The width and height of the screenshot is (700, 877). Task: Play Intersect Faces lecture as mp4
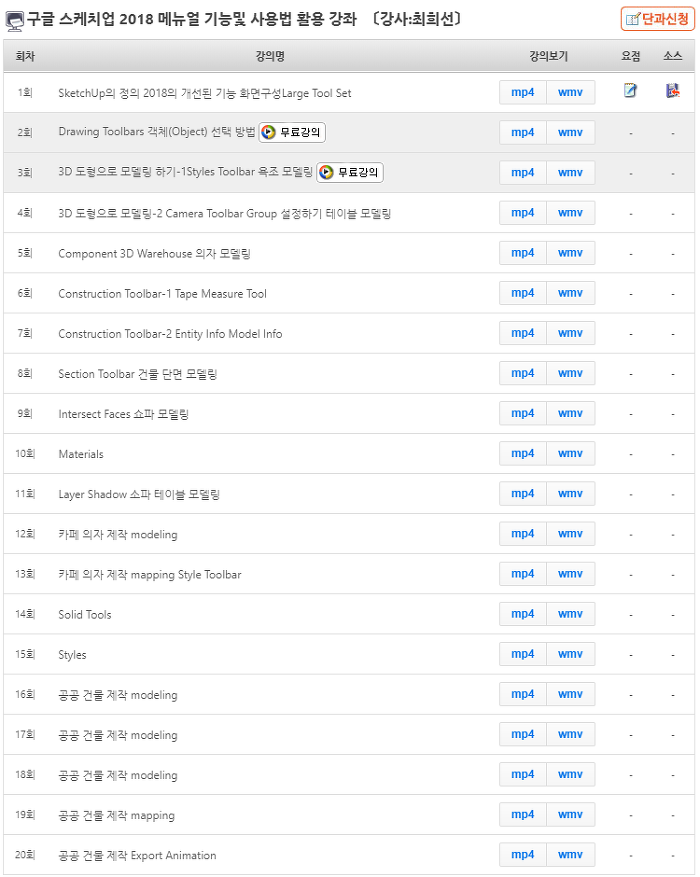point(523,413)
